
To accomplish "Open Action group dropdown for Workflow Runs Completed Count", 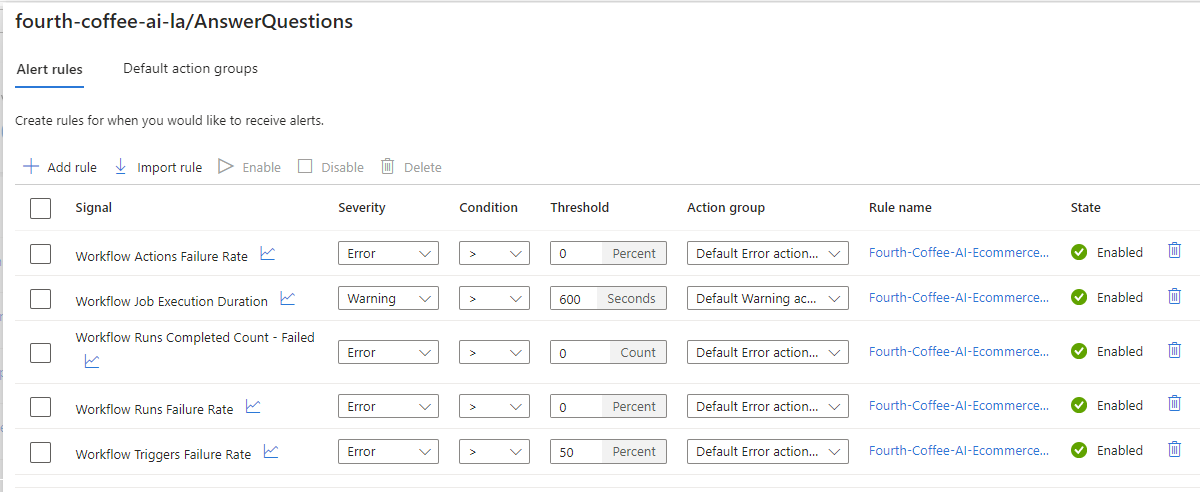I will click(x=768, y=352).
